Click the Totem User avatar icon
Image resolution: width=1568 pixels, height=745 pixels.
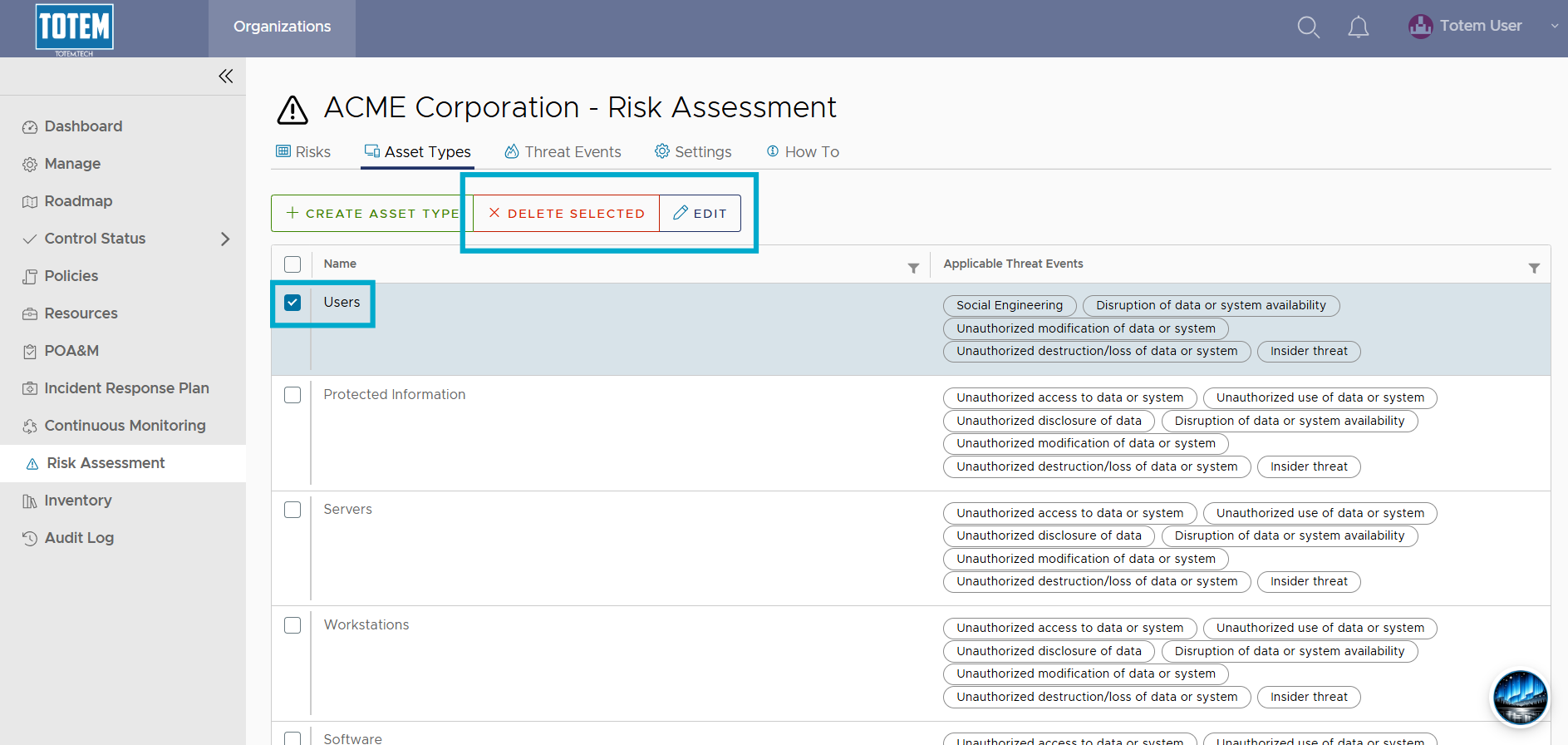coord(1420,27)
